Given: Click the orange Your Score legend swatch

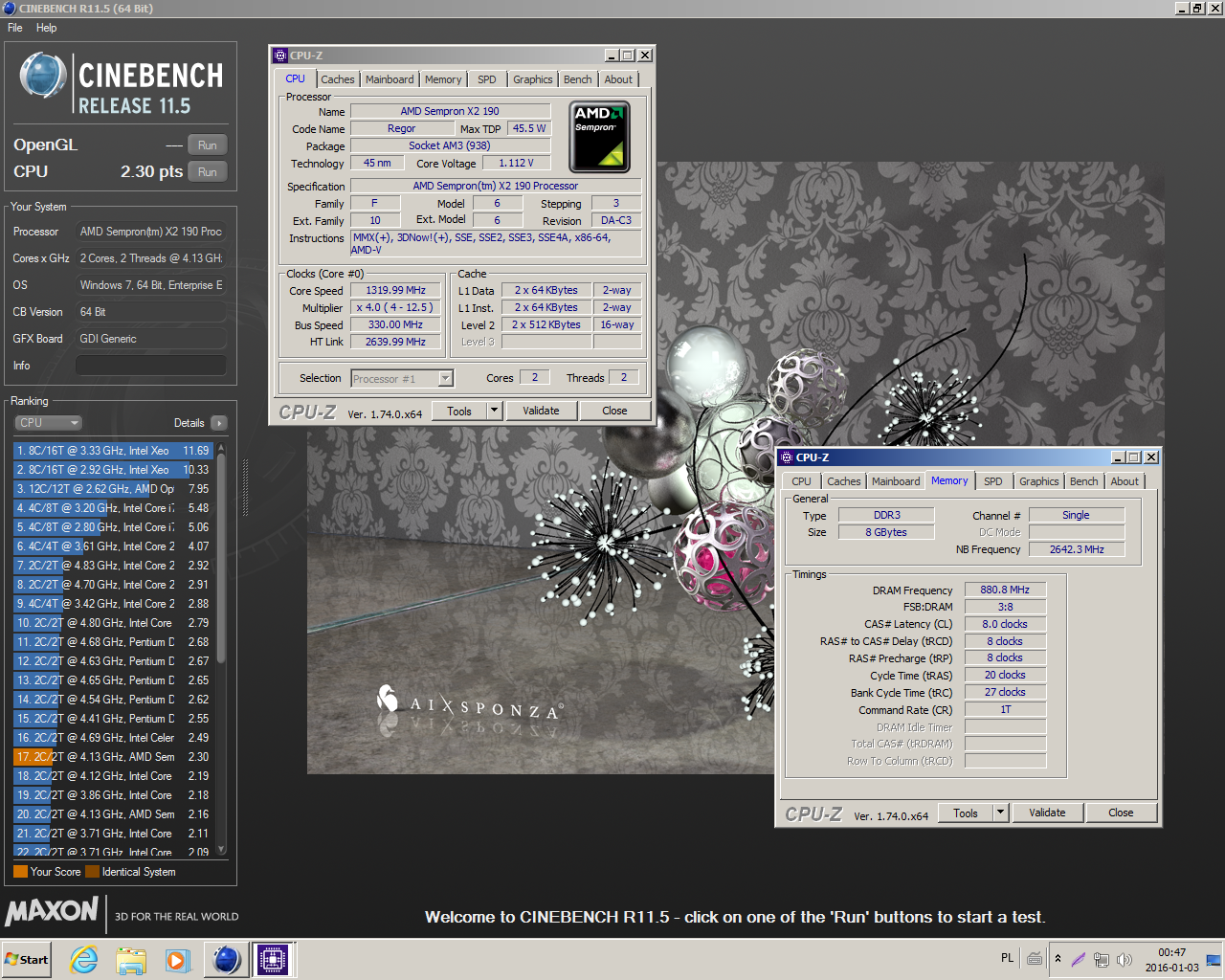Looking at the screenshot, I should click(x=20, y=872).
